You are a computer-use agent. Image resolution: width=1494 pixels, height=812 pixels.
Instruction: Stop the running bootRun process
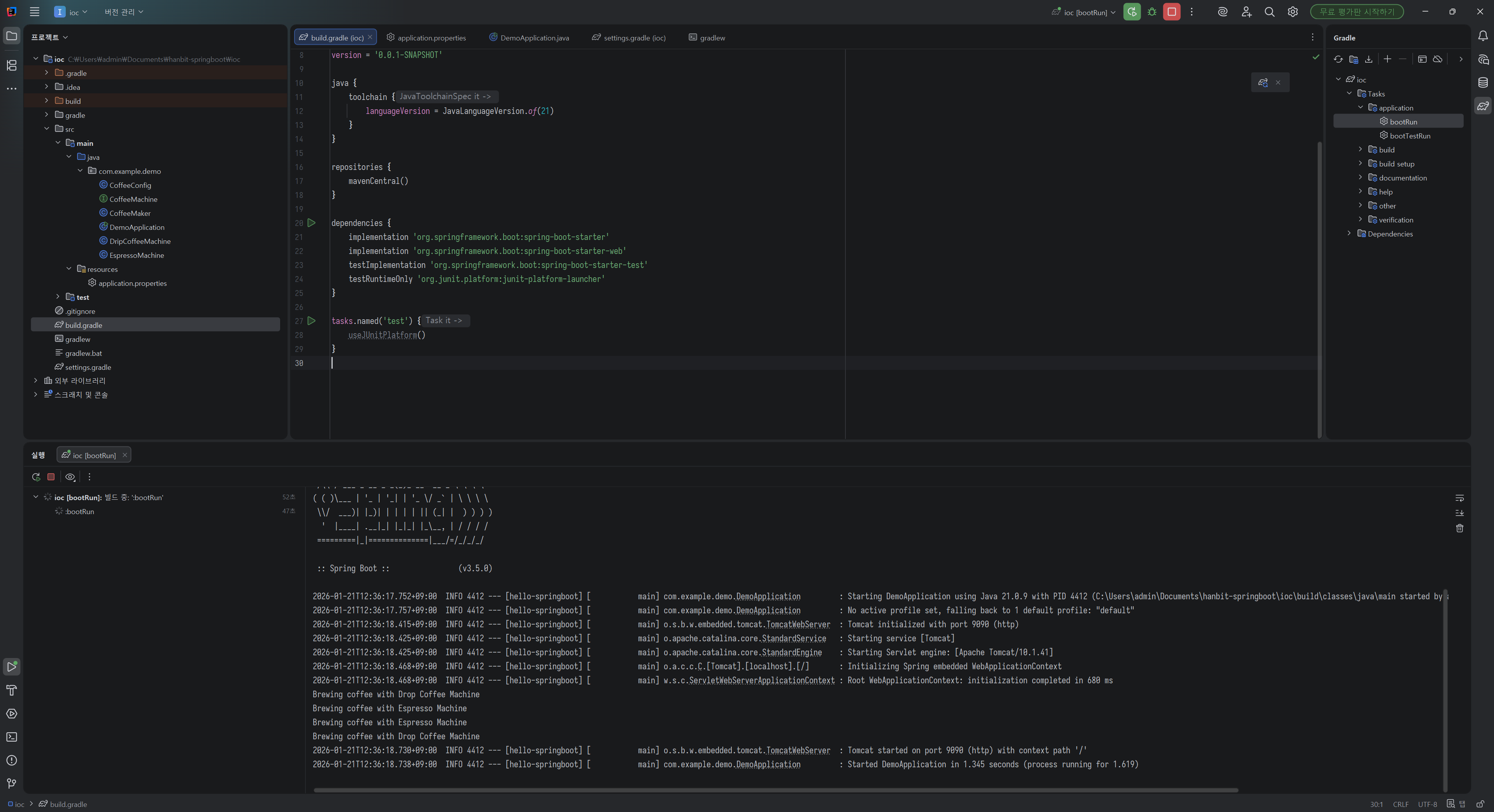tap(1171, 12)
